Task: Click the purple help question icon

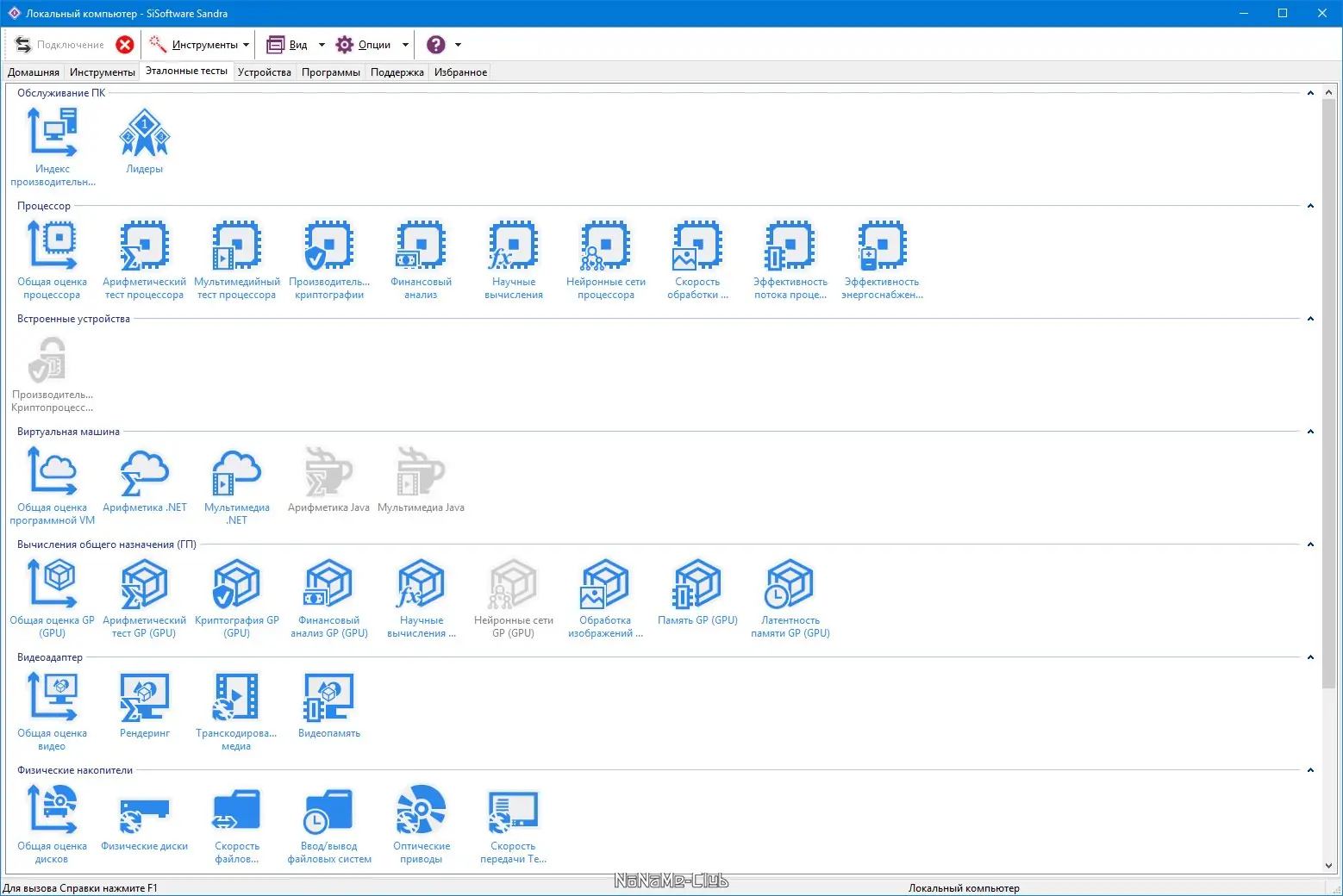Action: (x=436, y=45)
